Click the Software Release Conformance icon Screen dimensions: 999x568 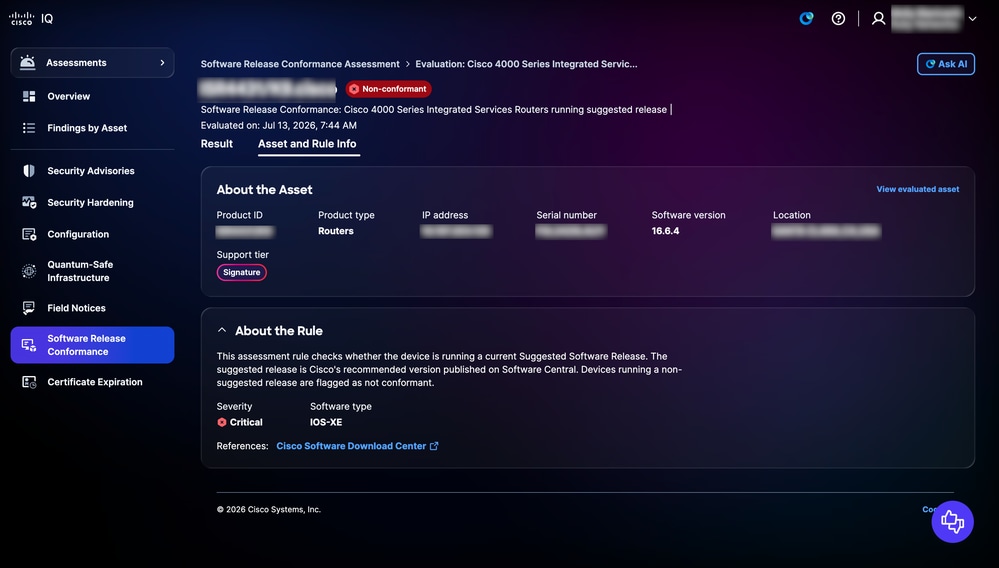tap(29, 345)
